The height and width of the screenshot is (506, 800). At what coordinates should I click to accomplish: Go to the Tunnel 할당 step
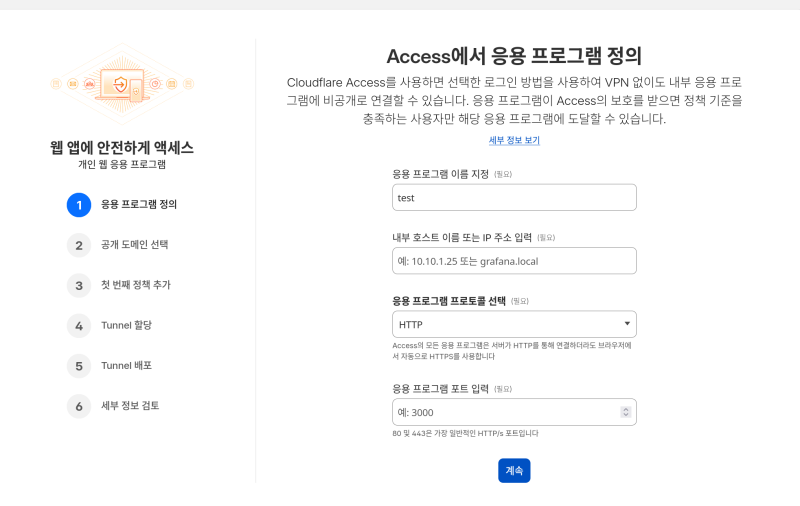(126, 325)
